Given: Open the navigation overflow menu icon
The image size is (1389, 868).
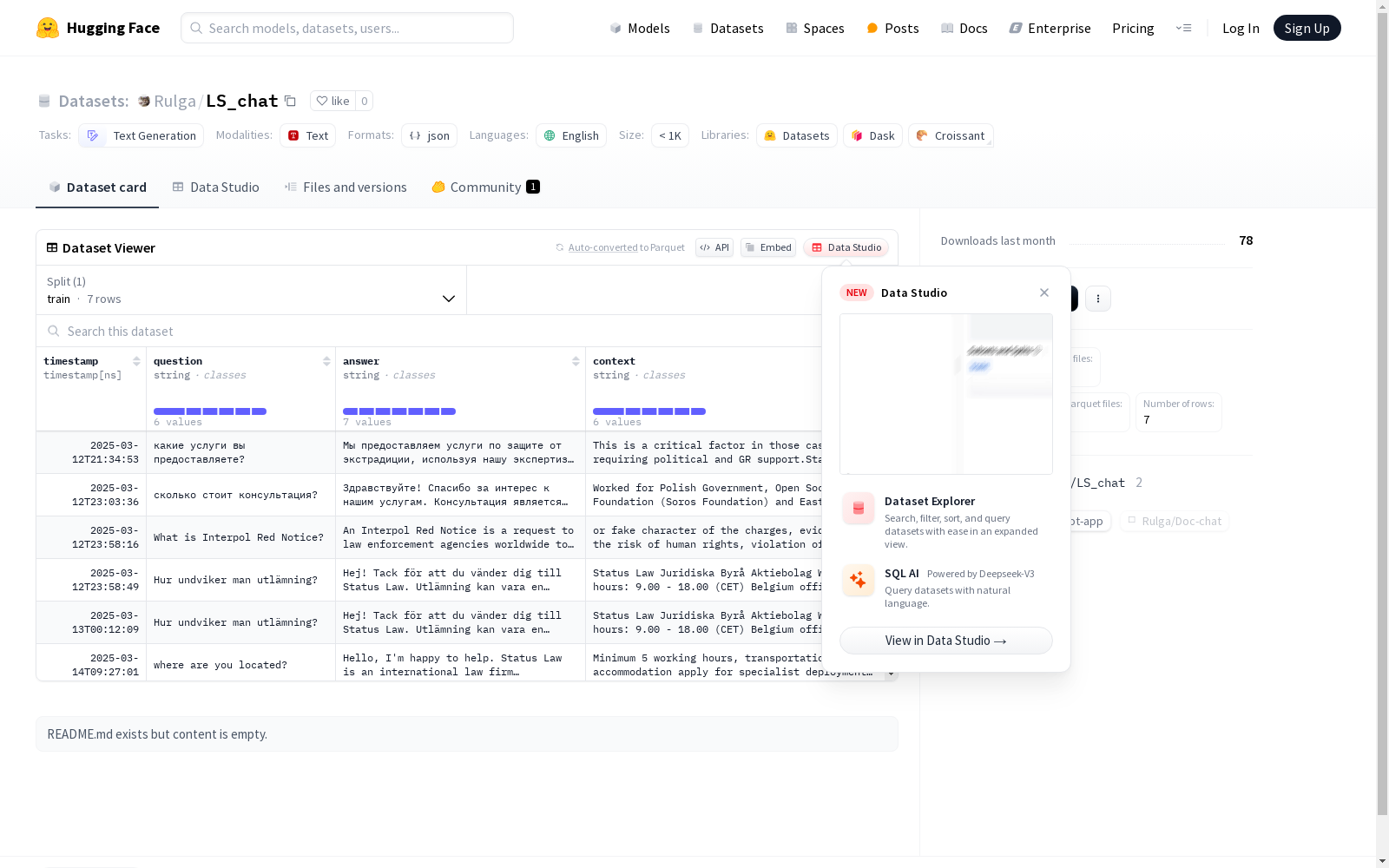Looking at the screenshot, I should click(x=1183, y=28).
